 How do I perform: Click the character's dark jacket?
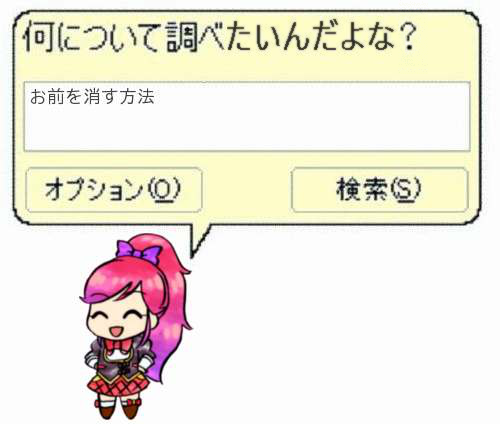click(118, 362)
